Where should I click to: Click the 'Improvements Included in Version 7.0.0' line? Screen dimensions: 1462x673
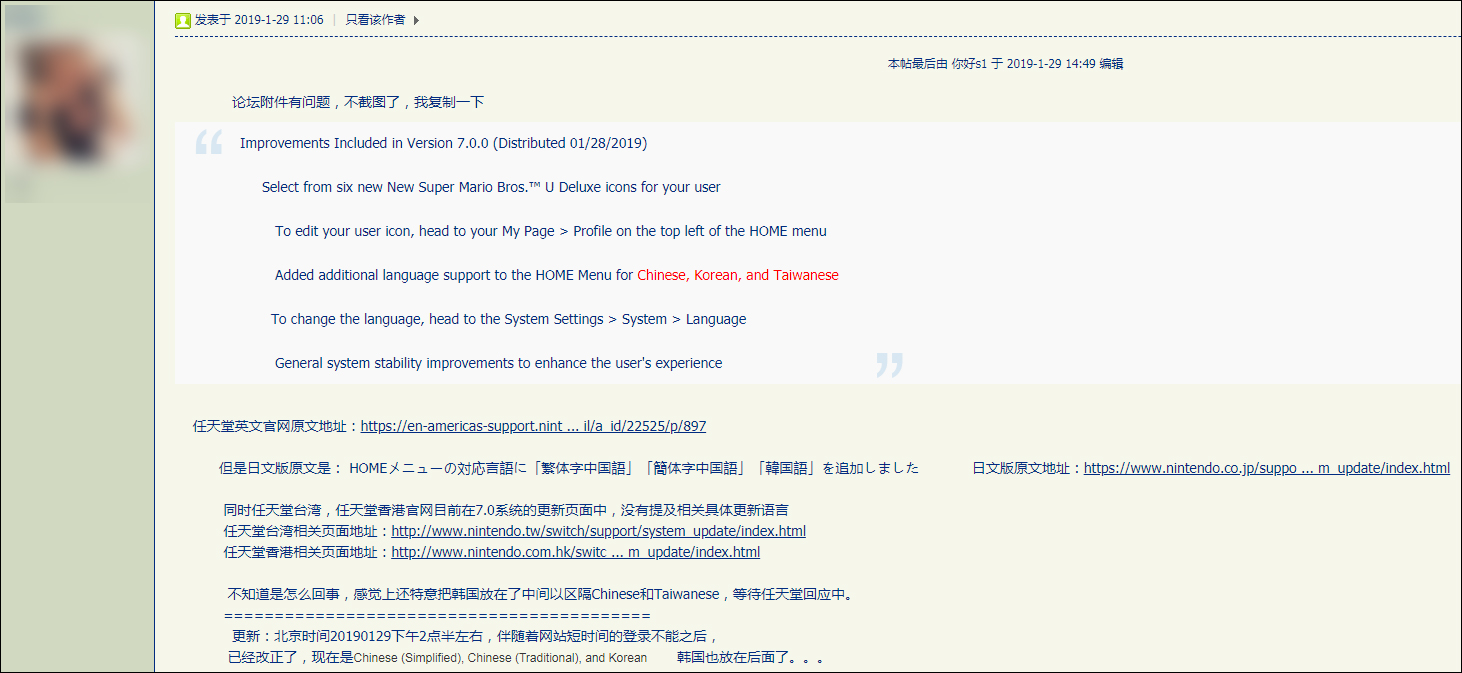coord(443,143)
